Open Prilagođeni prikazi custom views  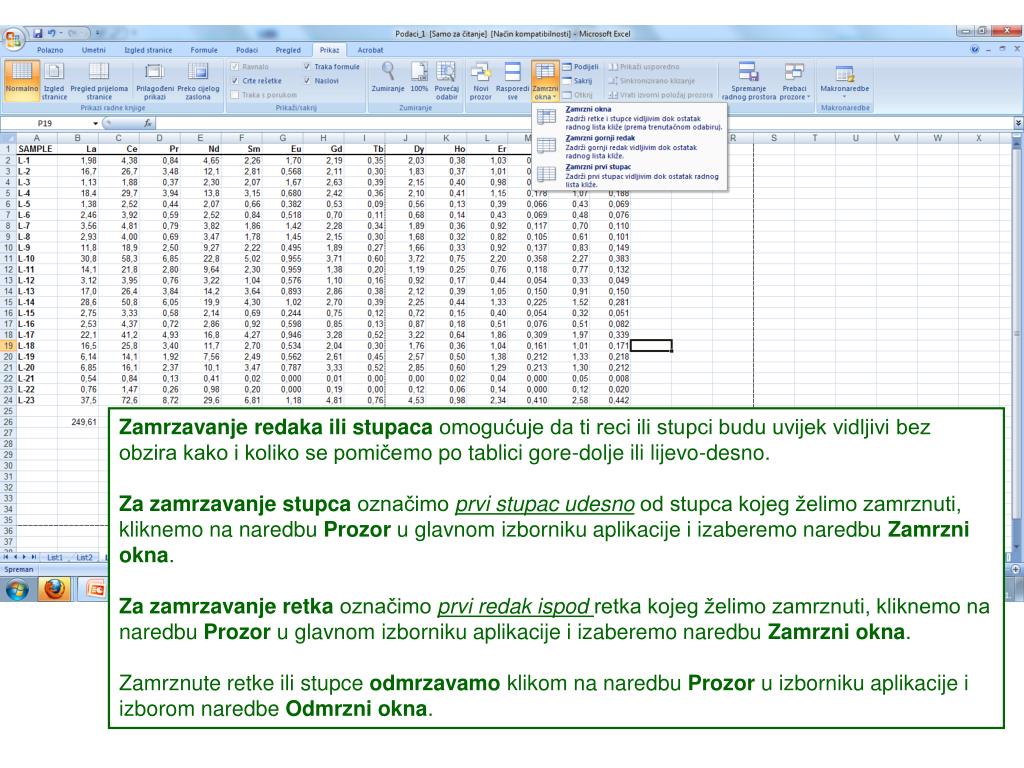point(155,80)
